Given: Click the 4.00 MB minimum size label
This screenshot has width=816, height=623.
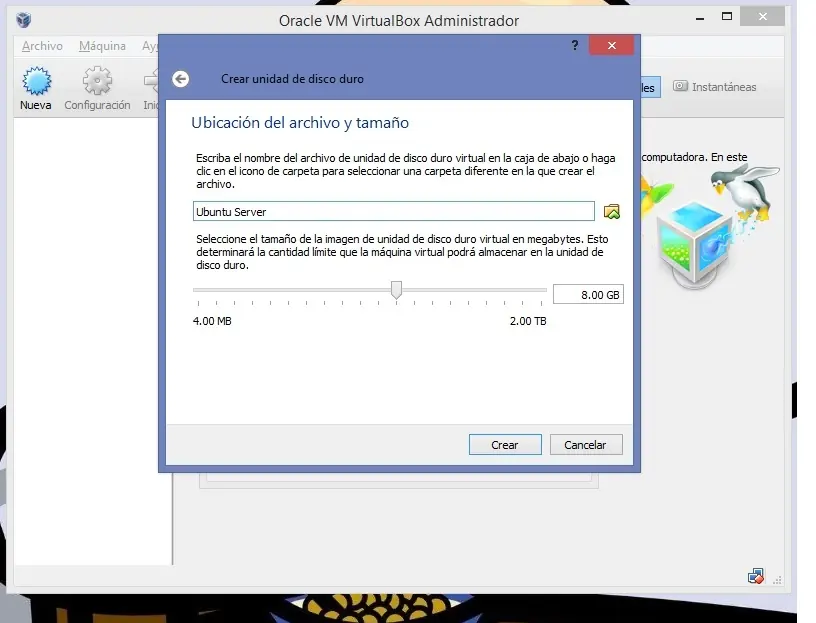Looking at the screenshot, I should (x=212, y=321).
